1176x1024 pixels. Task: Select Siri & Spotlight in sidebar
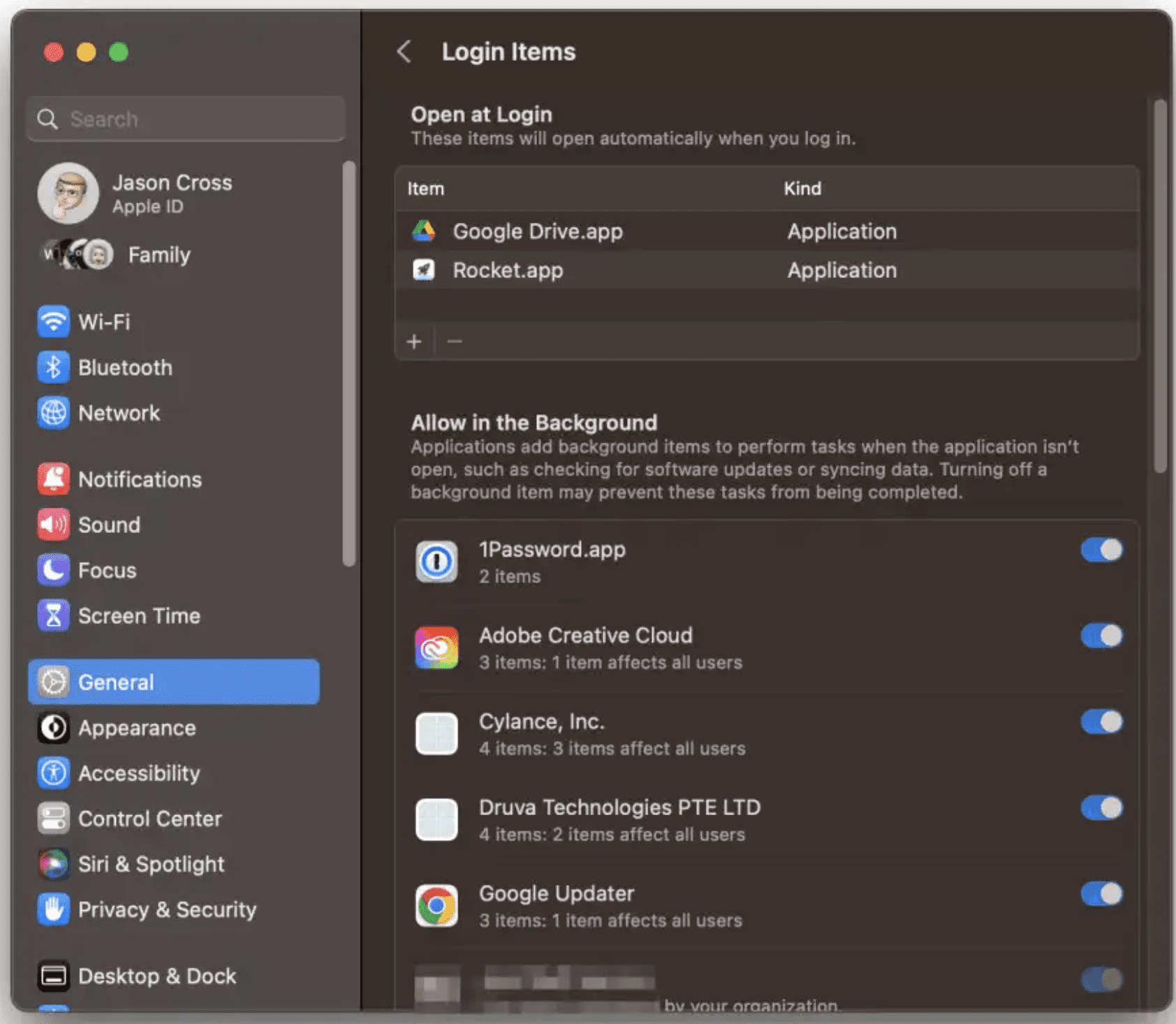click(x=173, y=864)
